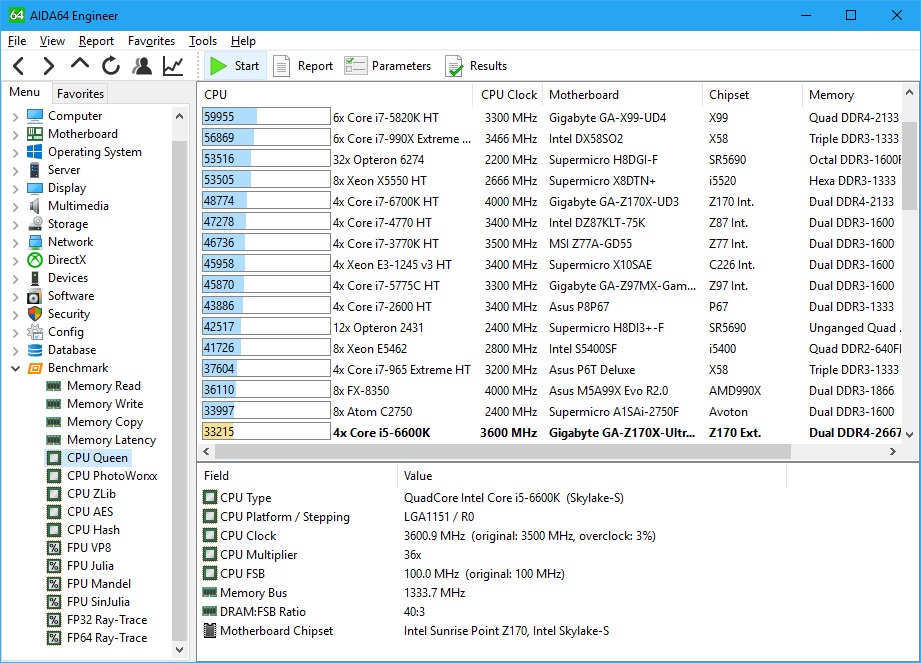
Task: Open the user profile toolbar icon
Action: tap(142, 66)
